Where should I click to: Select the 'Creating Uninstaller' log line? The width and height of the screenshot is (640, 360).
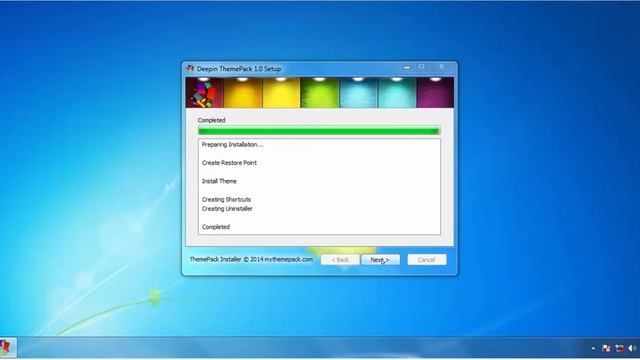pos(227,209)
